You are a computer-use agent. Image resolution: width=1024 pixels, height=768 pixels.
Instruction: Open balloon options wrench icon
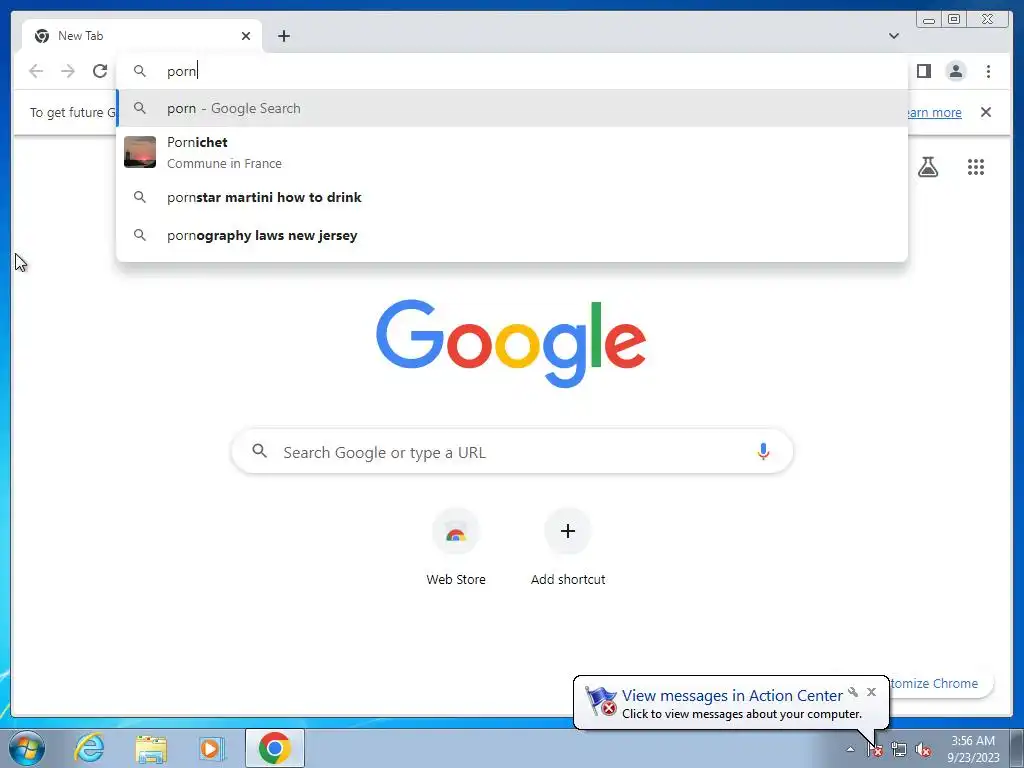point(853,692)
